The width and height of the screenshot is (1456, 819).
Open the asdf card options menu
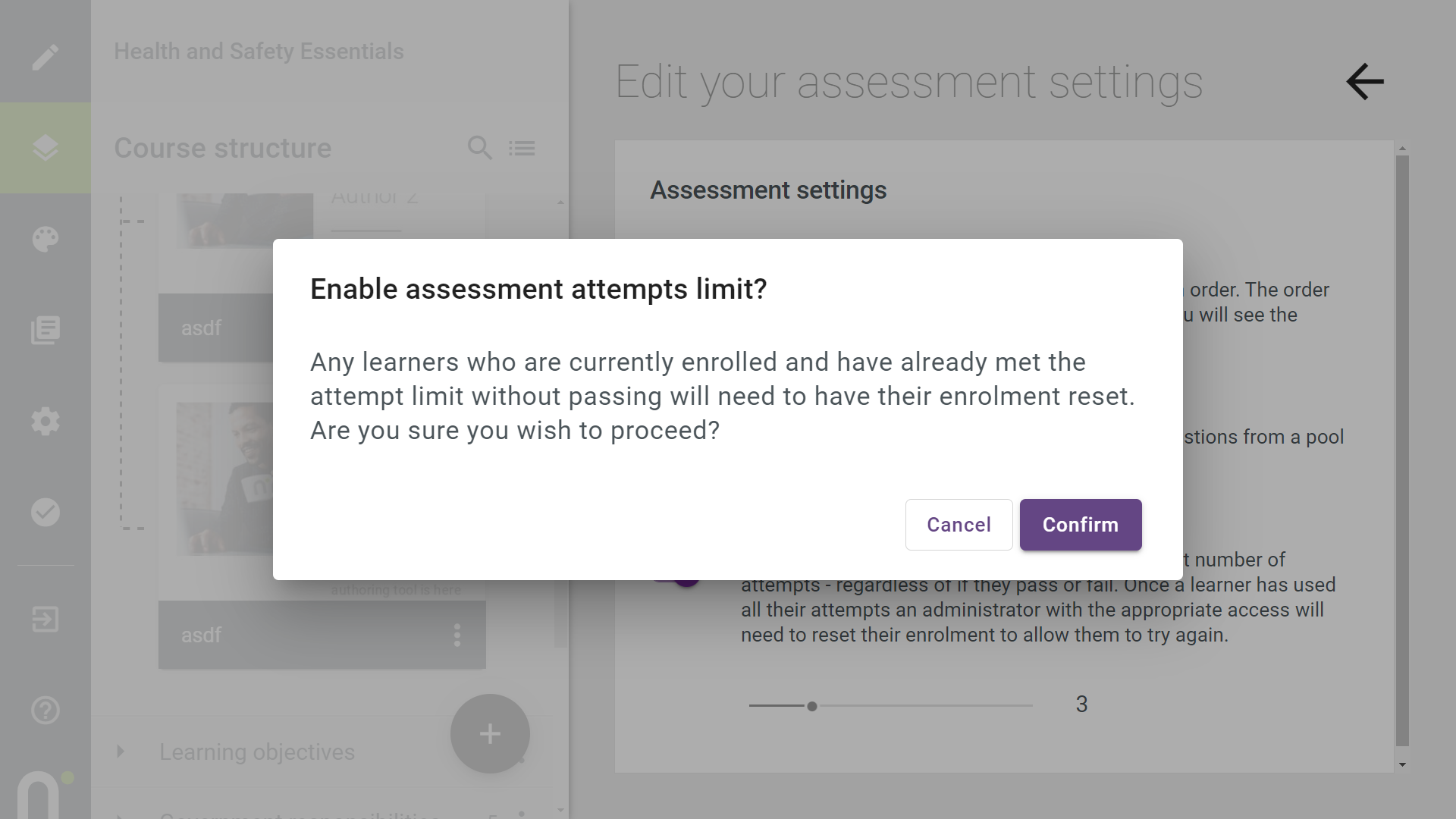point(457,635)
